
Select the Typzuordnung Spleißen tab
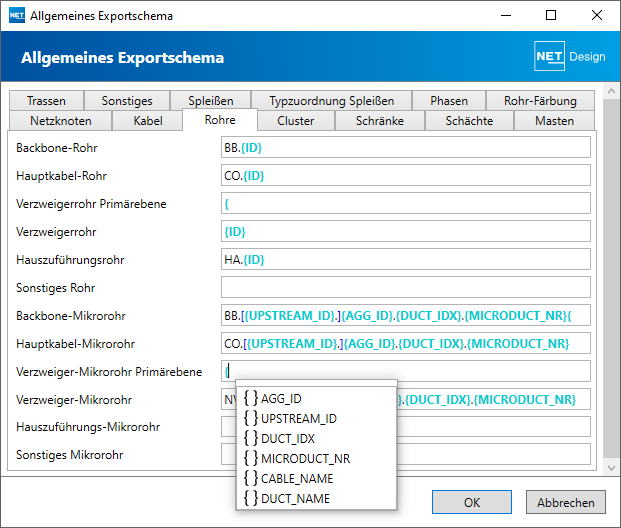tap(331, 101)
